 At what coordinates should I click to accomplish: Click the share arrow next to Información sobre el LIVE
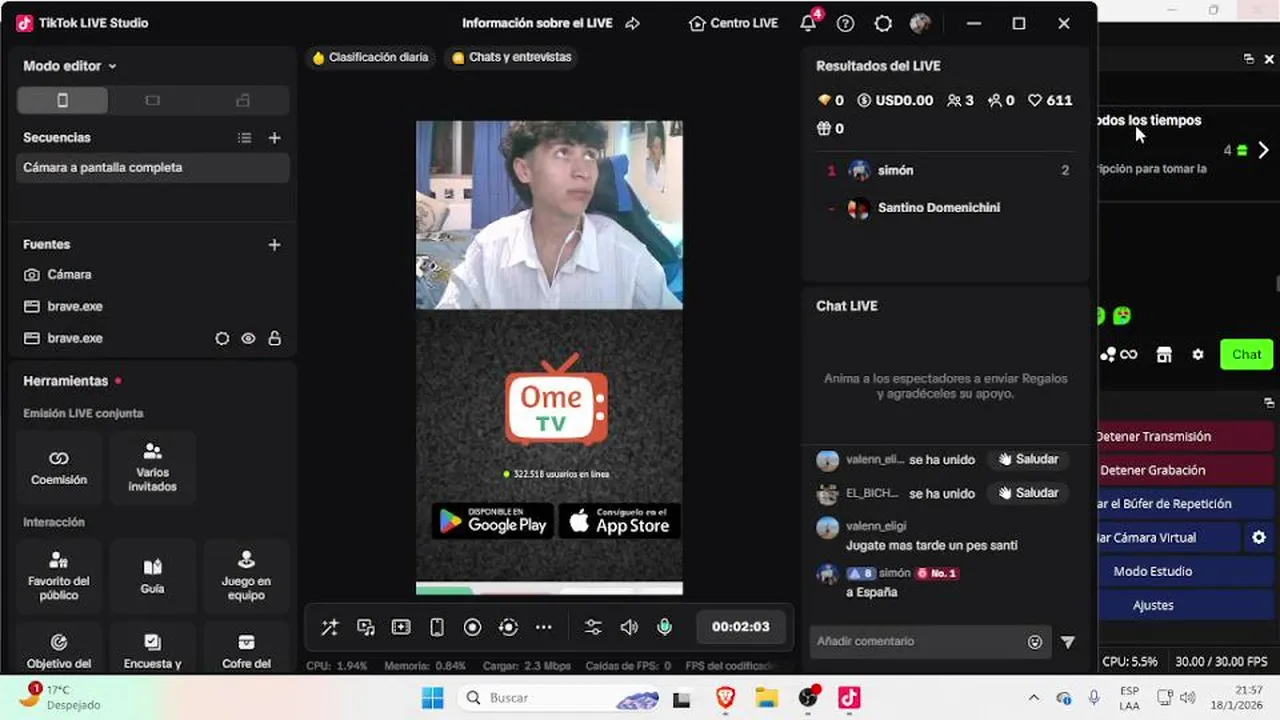coord(632,23)
